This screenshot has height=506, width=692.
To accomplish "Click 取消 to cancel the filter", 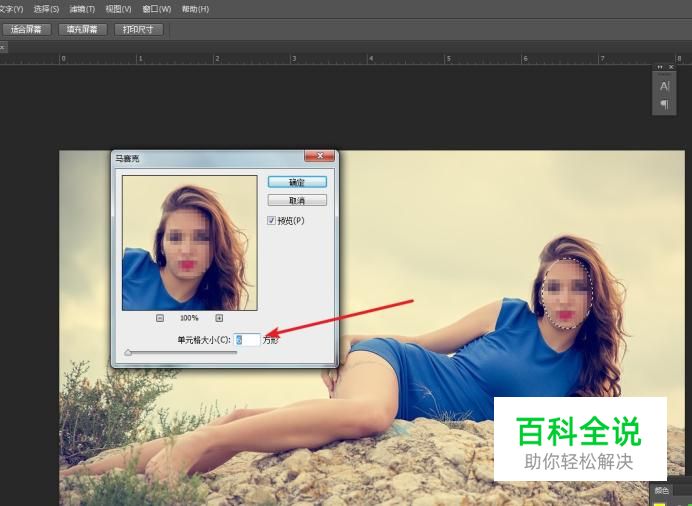I will click(x=296, y=201).
